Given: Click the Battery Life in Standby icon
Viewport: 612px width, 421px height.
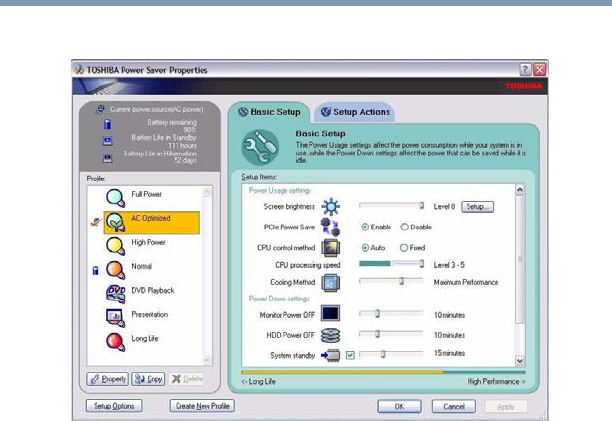Looking at the screenshot, I should (x=107, y=141).
